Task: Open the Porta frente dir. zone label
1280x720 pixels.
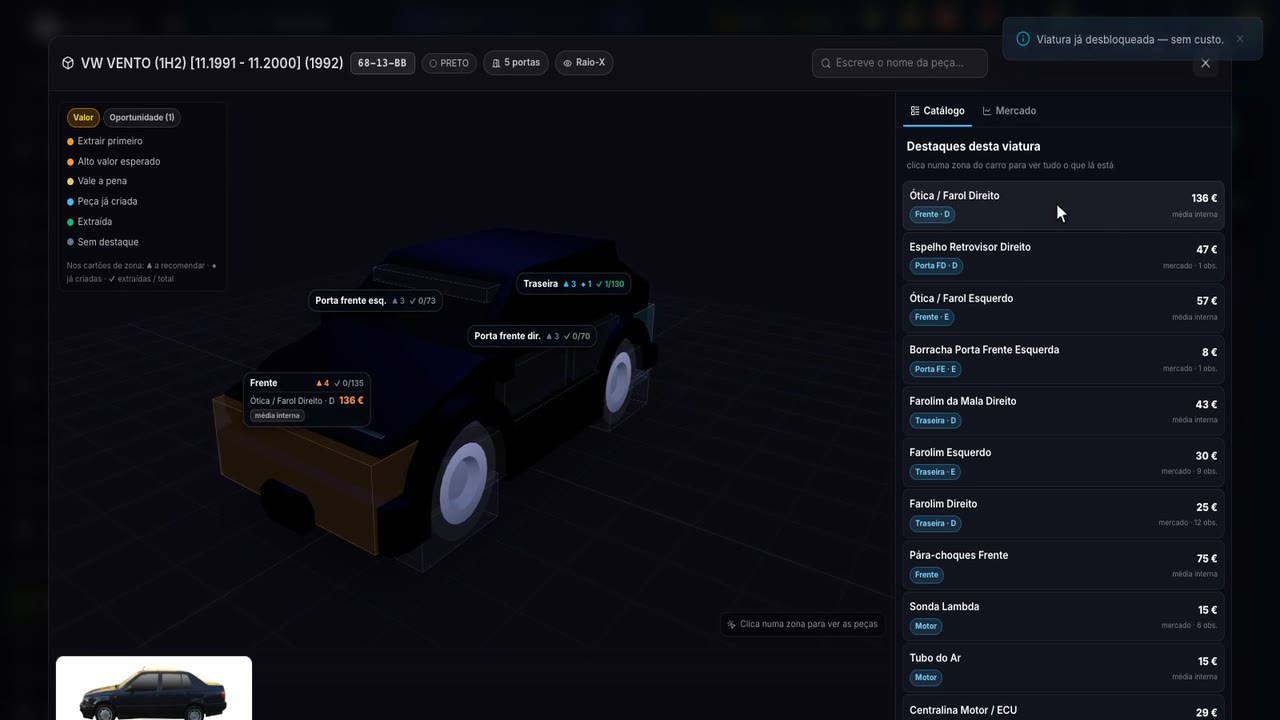Action: 533,336
